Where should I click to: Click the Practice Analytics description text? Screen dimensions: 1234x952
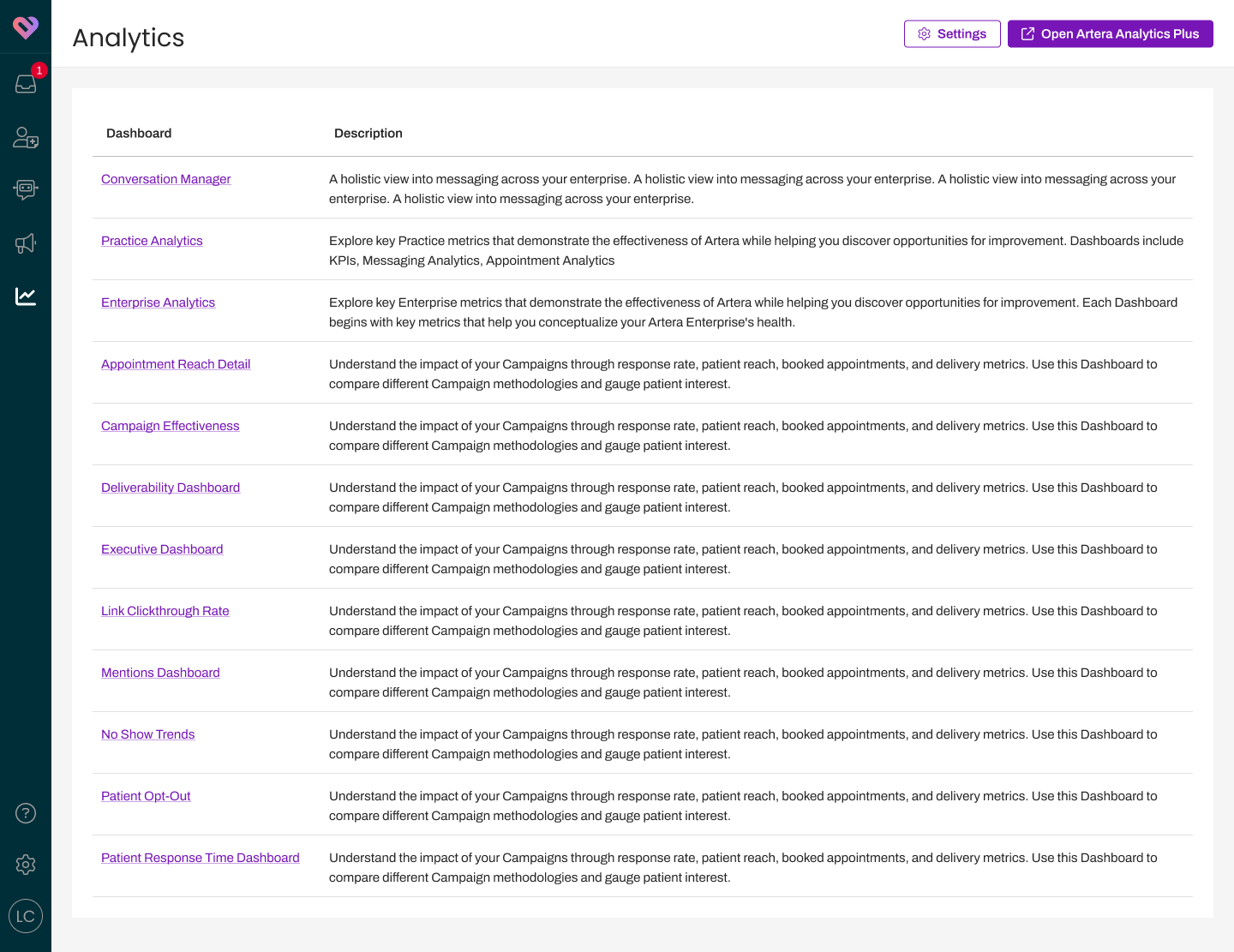[756, 250]
